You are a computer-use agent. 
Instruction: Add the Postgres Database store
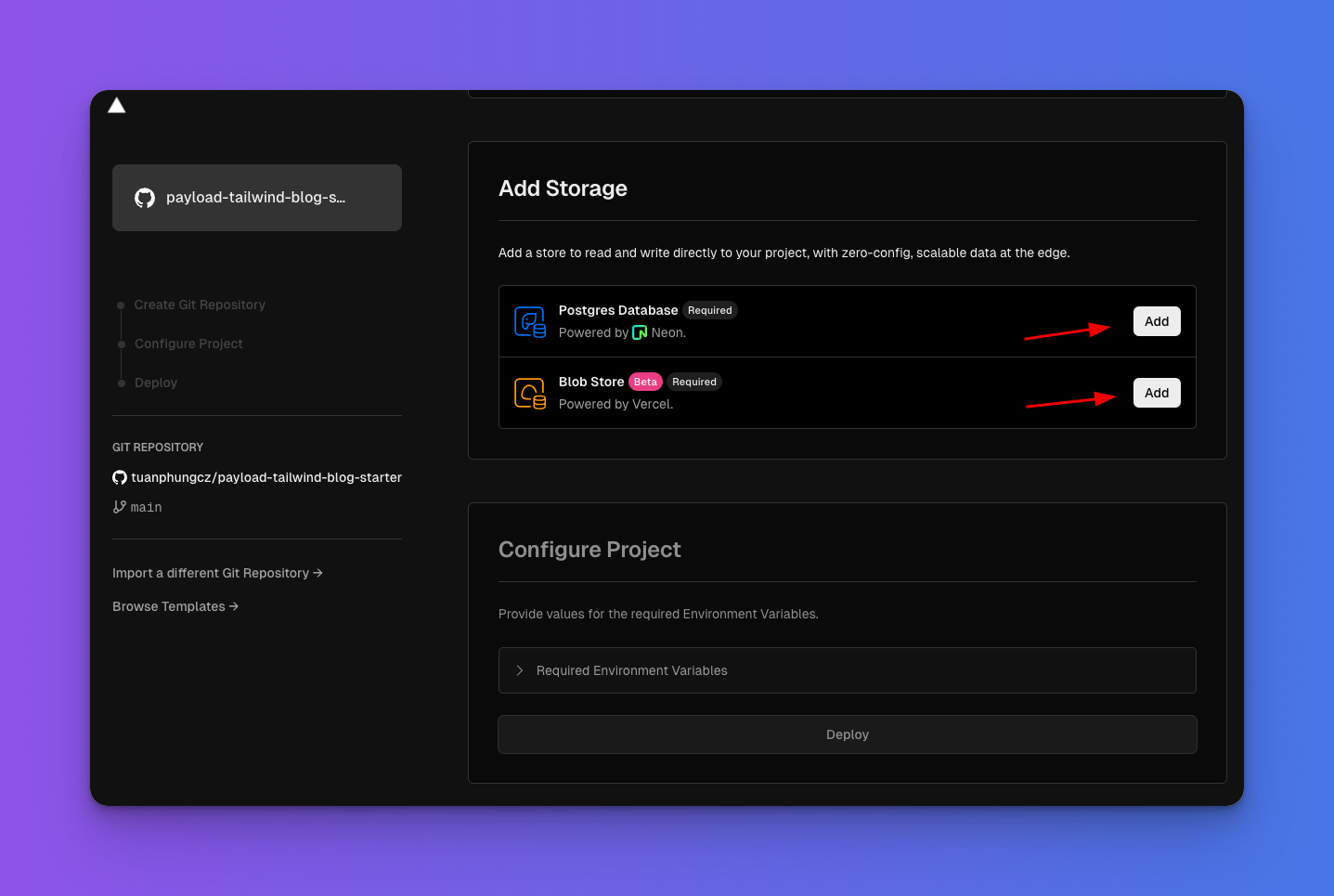click(1156, 321)
